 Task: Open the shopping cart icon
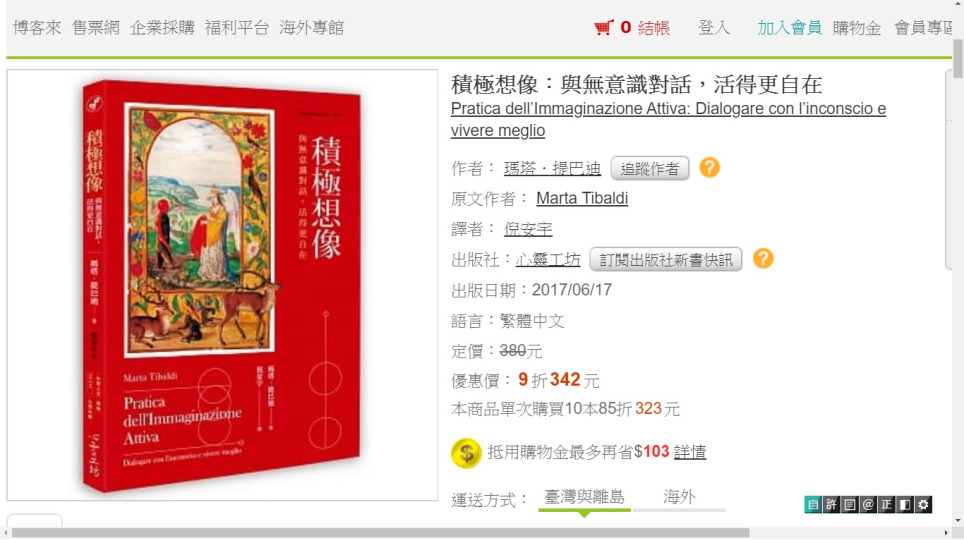point(603,28)
